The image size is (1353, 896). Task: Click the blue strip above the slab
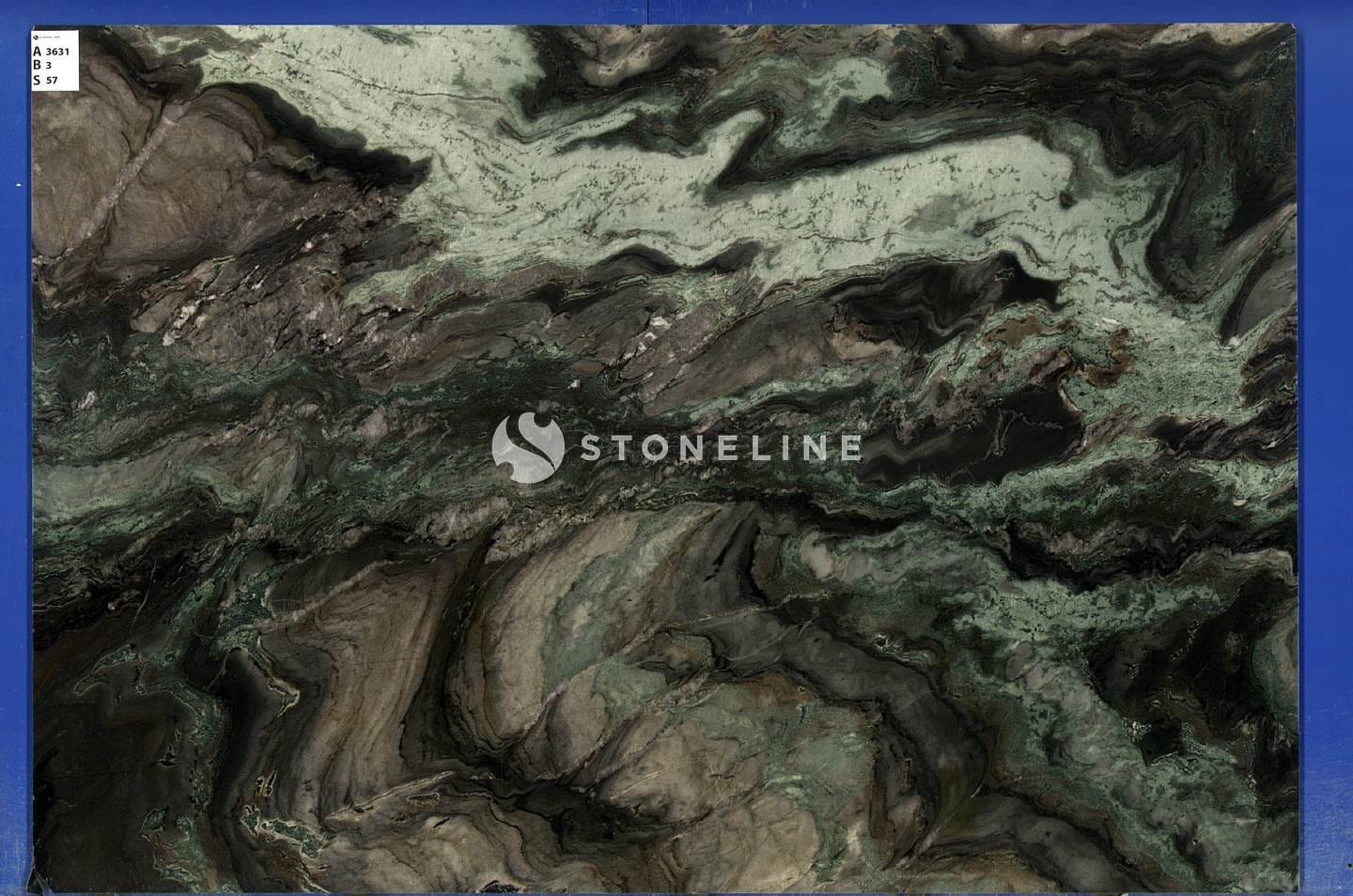tap(676, 11)
